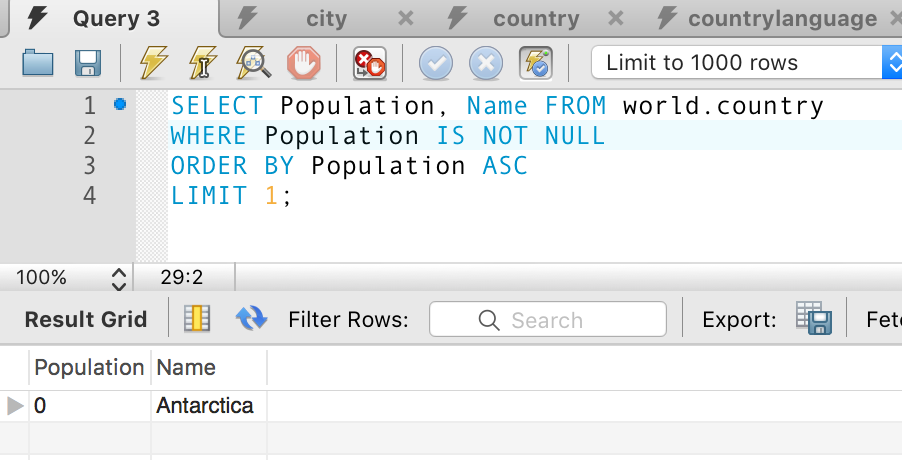Select the Population cell with value 0
The height and width of the screenshot is (460, 902).
click(89, 406)
